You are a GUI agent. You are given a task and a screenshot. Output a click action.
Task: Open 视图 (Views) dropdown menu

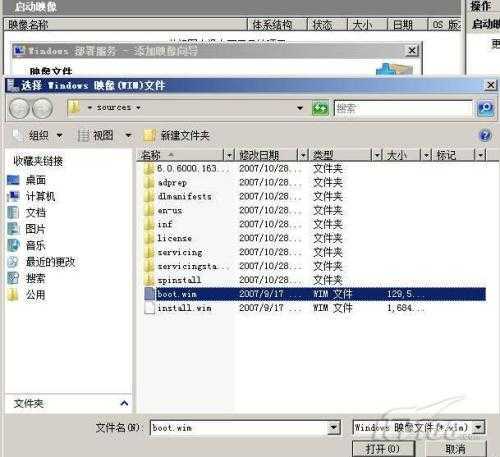[104, 135]
